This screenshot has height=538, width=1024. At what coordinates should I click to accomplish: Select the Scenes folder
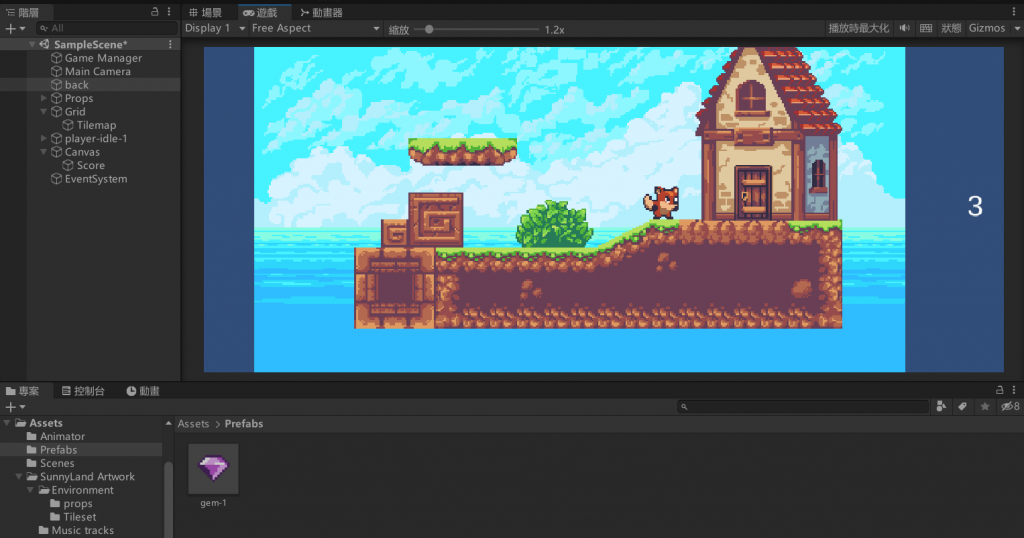click(x=57, y=464)
